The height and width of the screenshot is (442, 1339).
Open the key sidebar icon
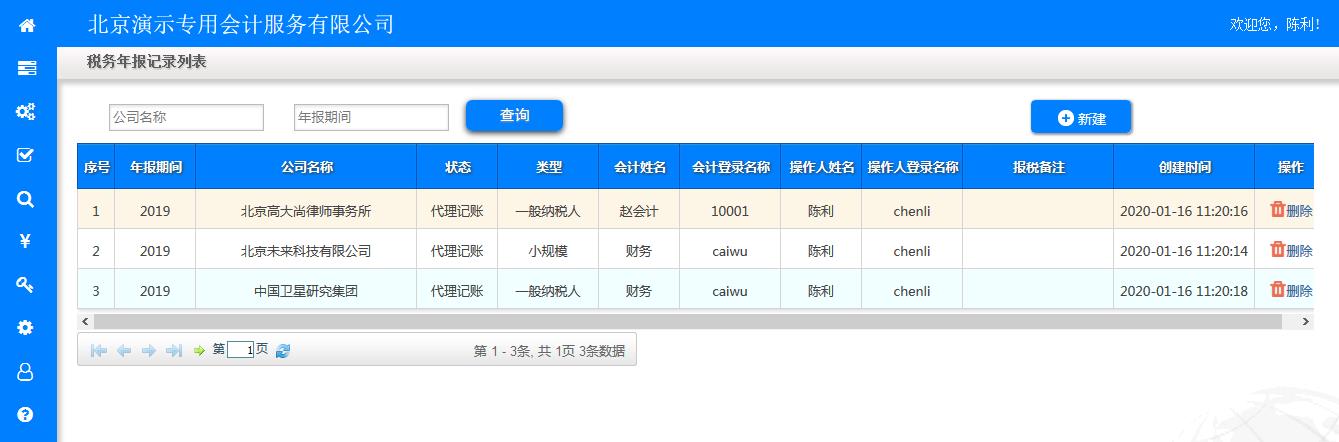27,285
